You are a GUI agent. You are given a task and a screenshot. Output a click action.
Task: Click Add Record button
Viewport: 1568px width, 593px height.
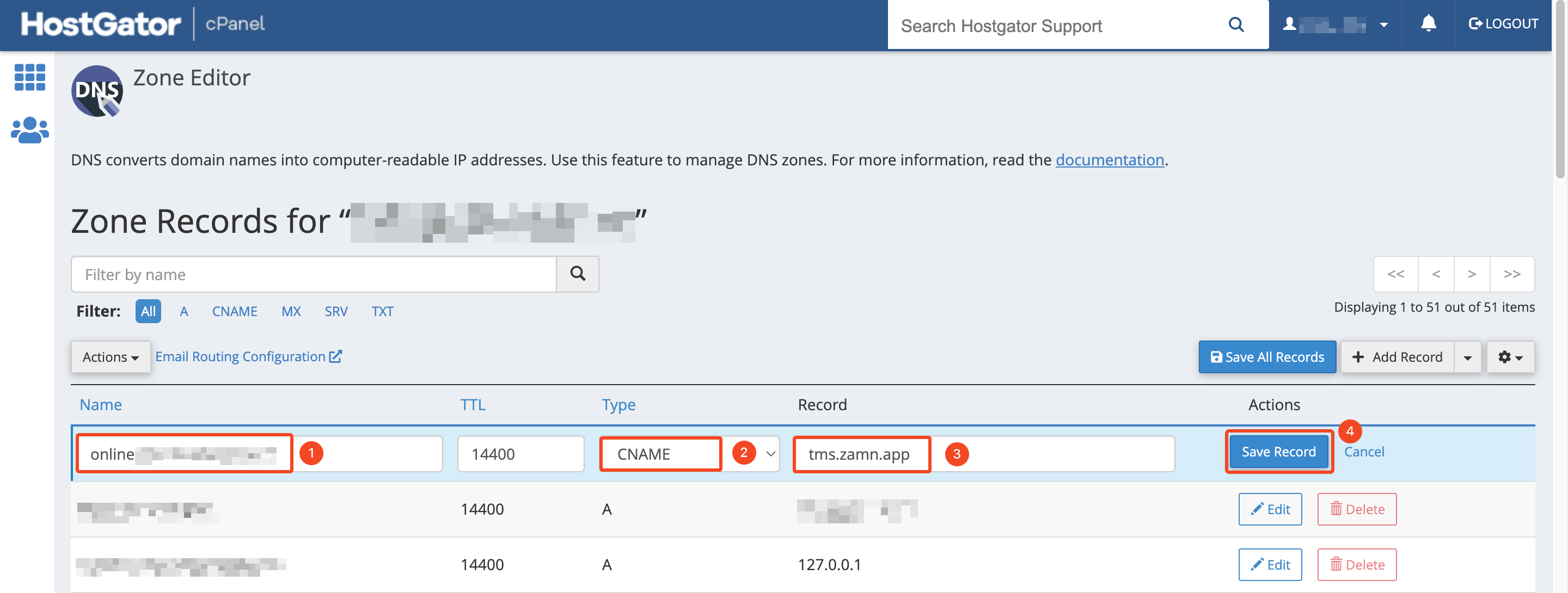[1398, 357]
